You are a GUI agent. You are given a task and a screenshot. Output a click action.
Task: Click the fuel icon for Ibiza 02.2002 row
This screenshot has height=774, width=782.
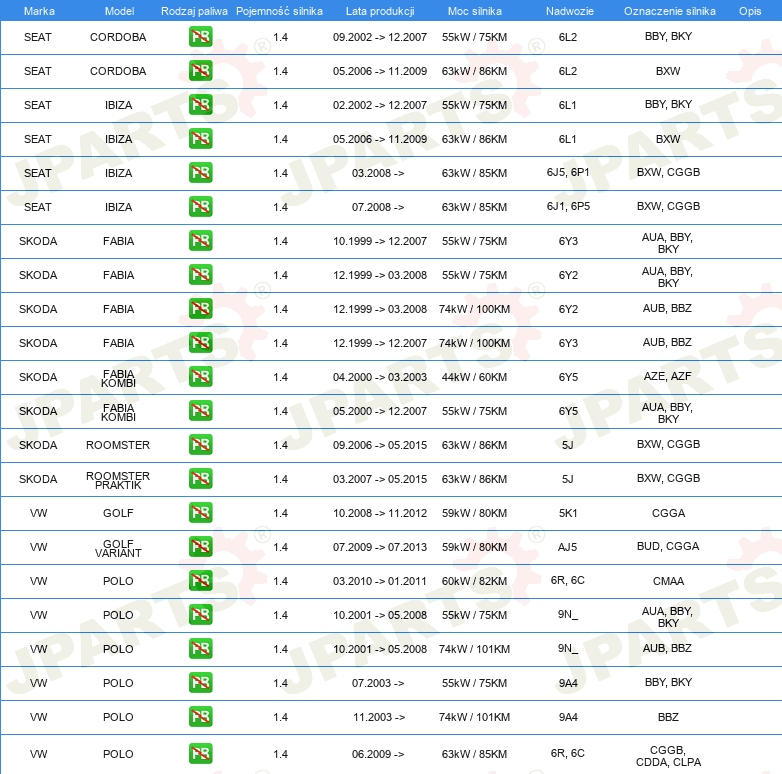tap(200, 105)
